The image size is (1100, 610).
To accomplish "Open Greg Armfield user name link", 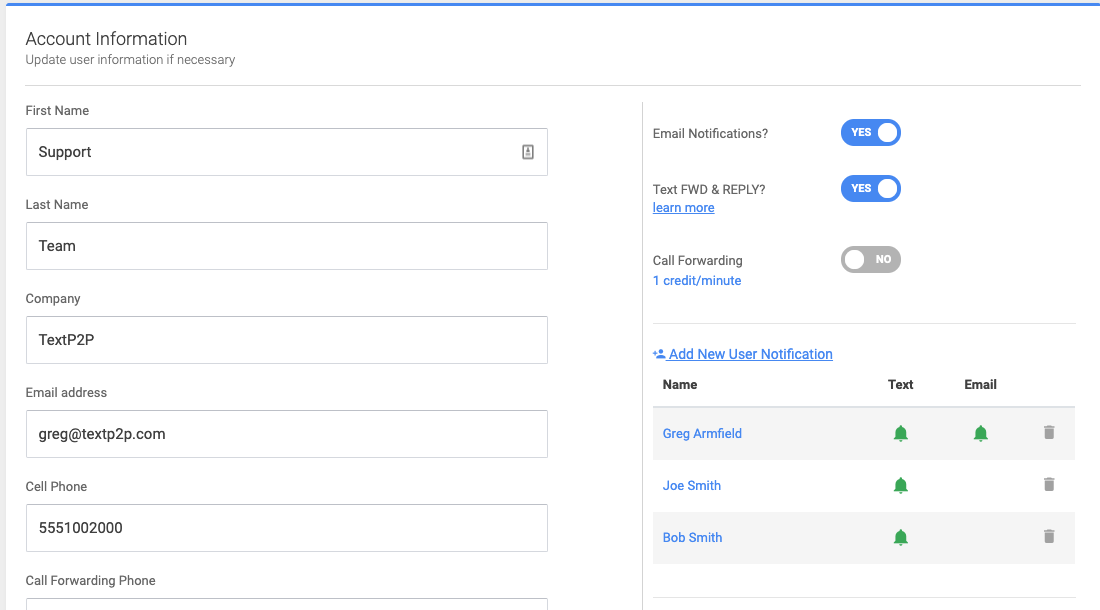I will pos(702,433).
